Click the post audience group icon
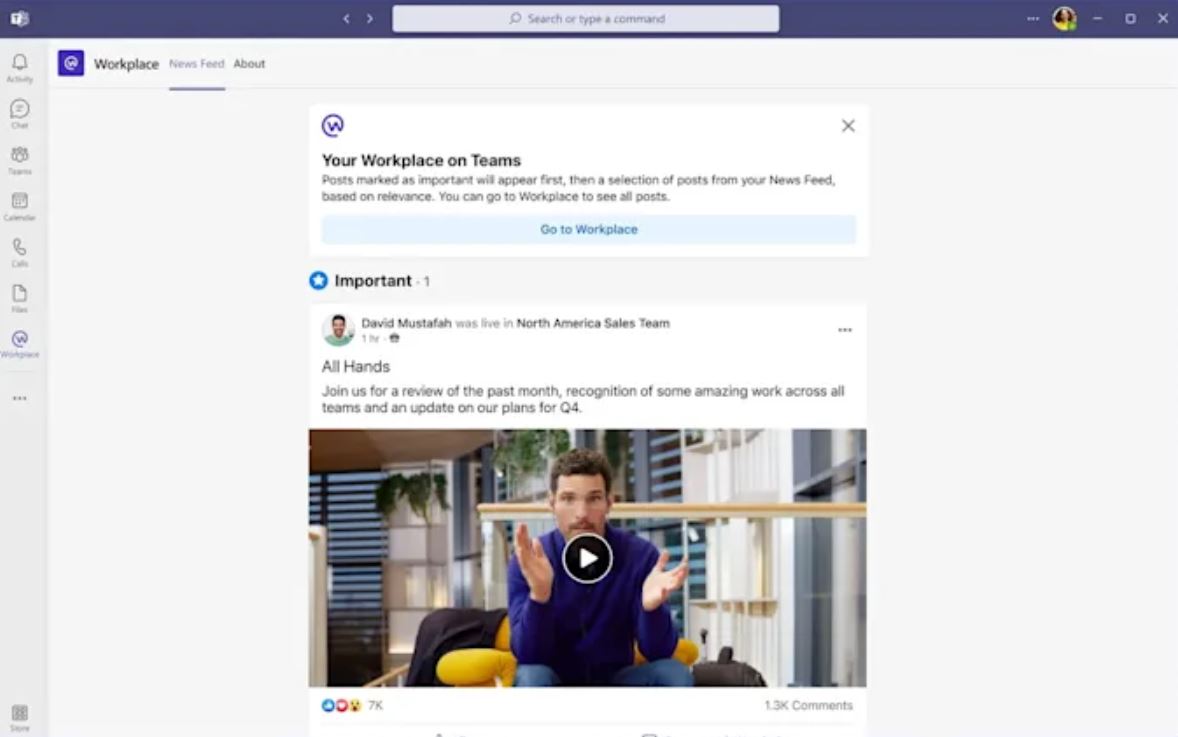 click(394, 339)
